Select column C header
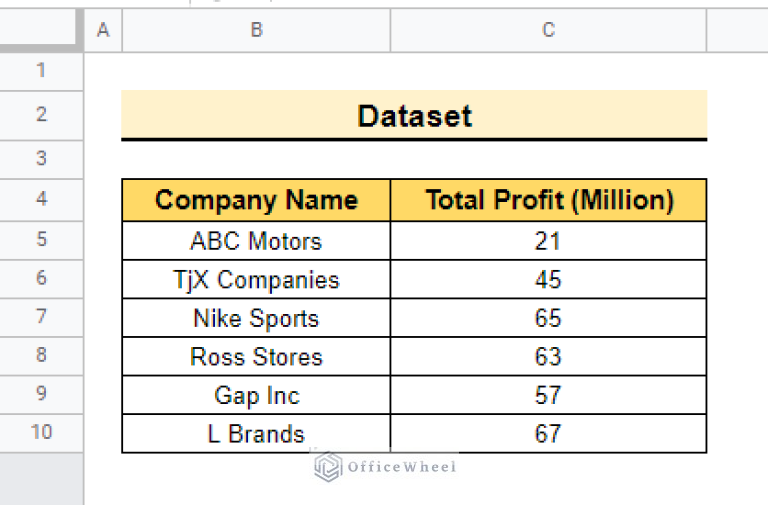 point(548,30)
